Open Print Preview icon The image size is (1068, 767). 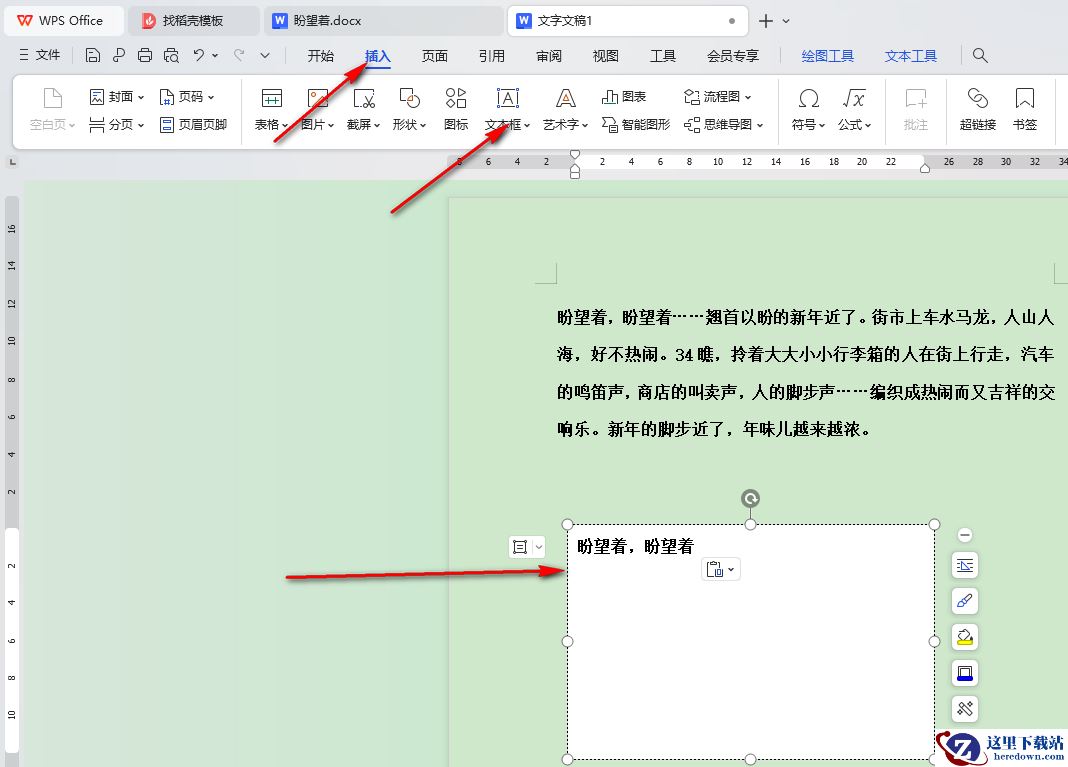(x=171, y=55)
